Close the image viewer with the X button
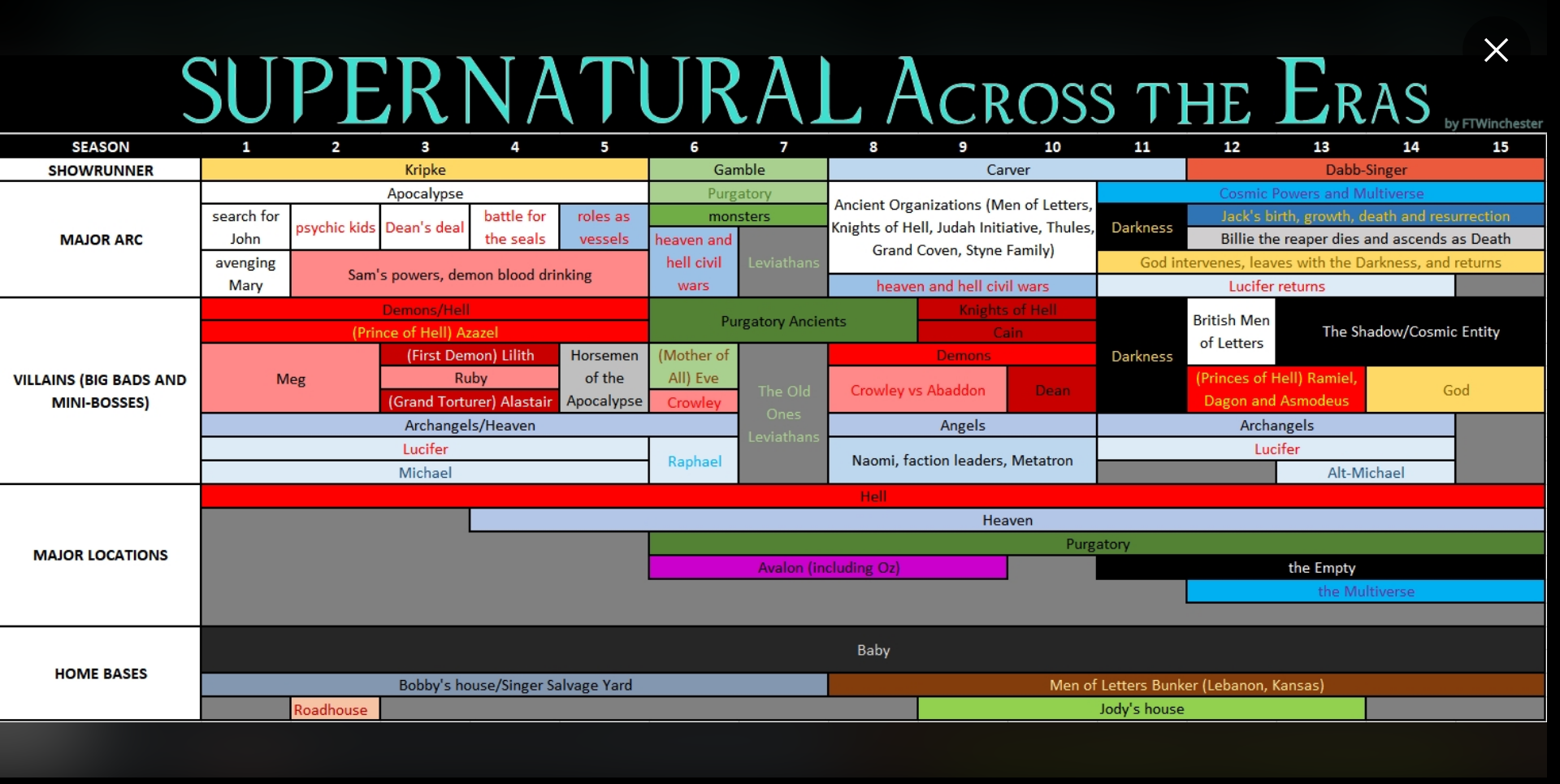Image resolution: width=1560 pixels, height=784 pixels. click(x=1496, y=50)
